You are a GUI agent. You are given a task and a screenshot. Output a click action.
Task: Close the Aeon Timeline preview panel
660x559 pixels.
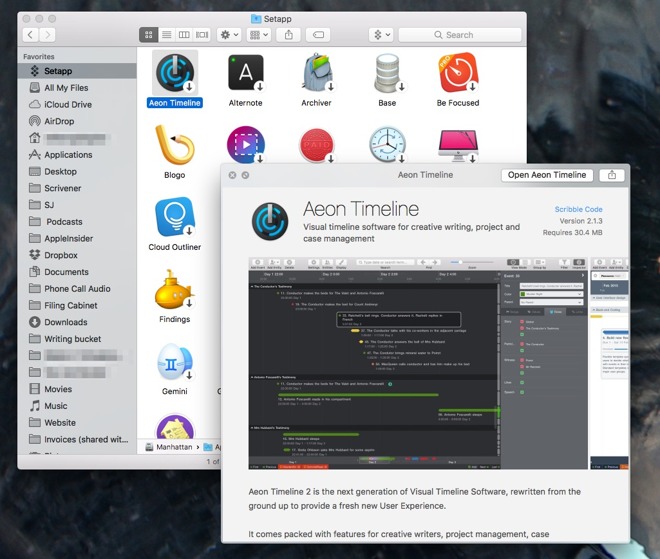pos(232,175)
